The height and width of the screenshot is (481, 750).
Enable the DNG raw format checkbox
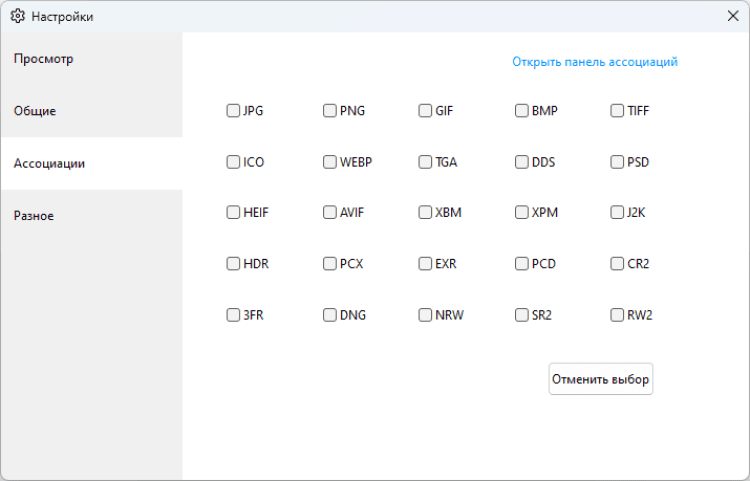point(330,315)
